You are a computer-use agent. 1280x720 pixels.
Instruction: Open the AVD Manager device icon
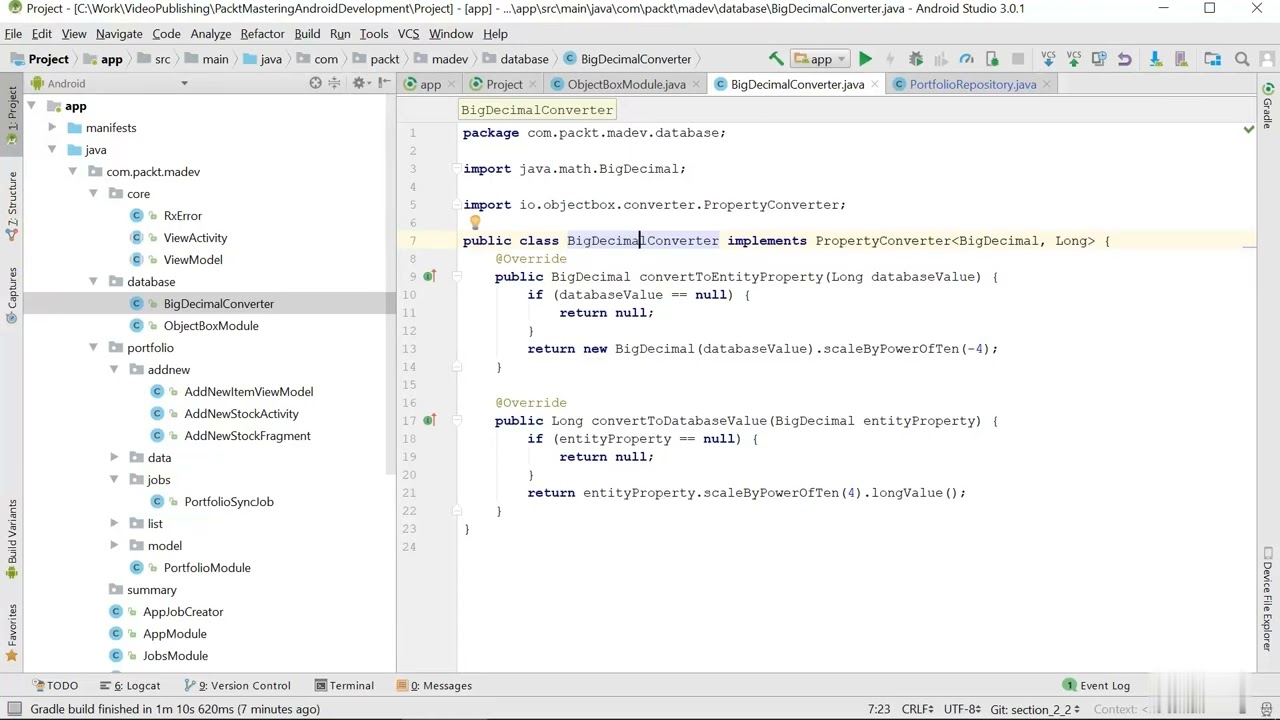pos(1180,59)
